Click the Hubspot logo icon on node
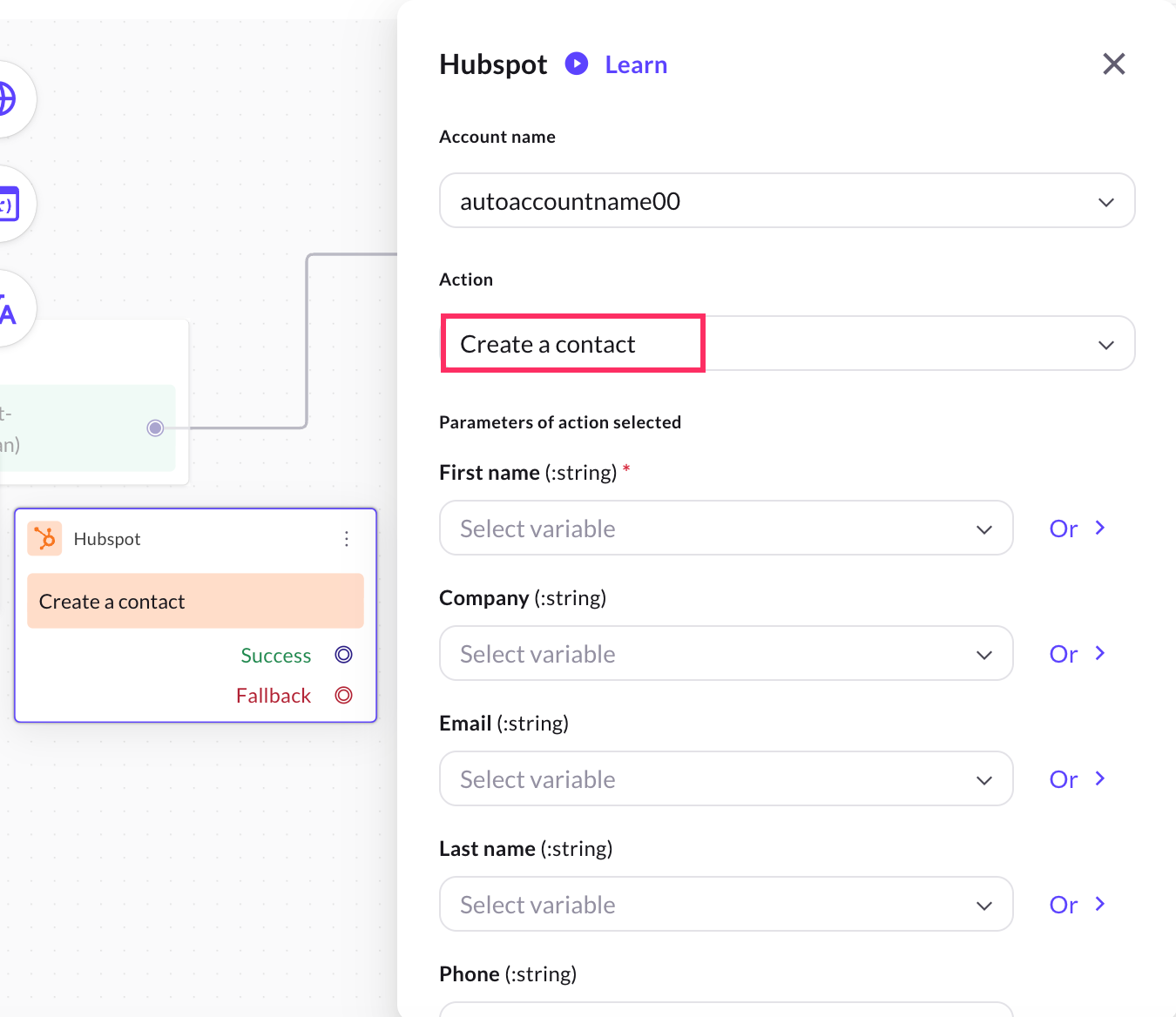The height and width of the screenshot is (1017, 1176). pyautogui.click(x=44, y=538)
